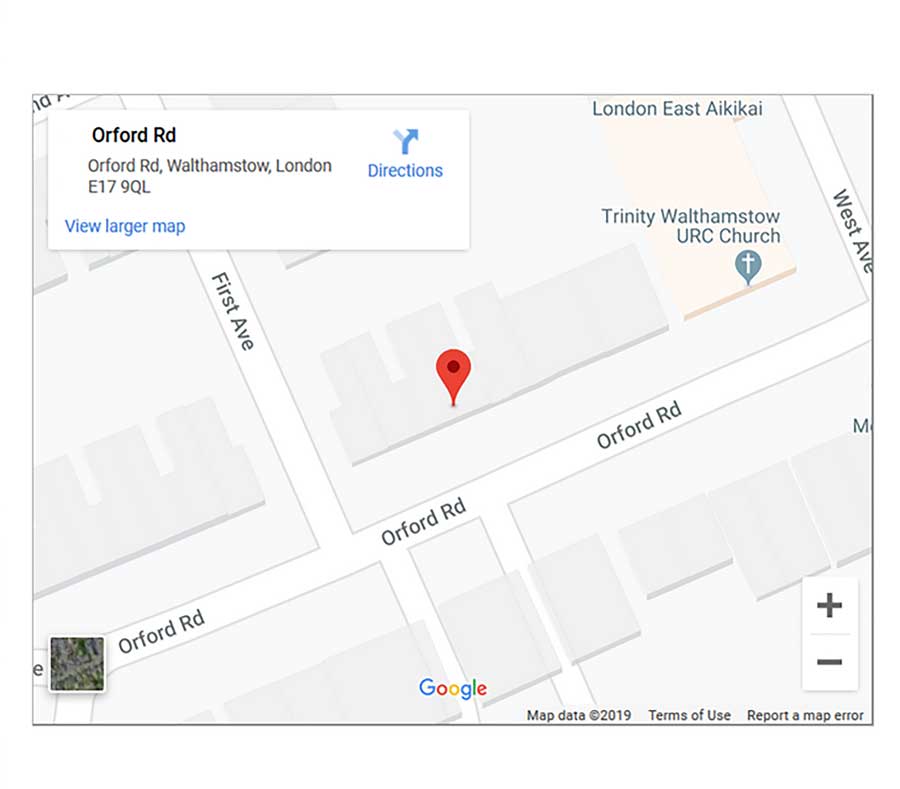Click the Orford Rd label beside satellite thumbnail

pos(161,631)
